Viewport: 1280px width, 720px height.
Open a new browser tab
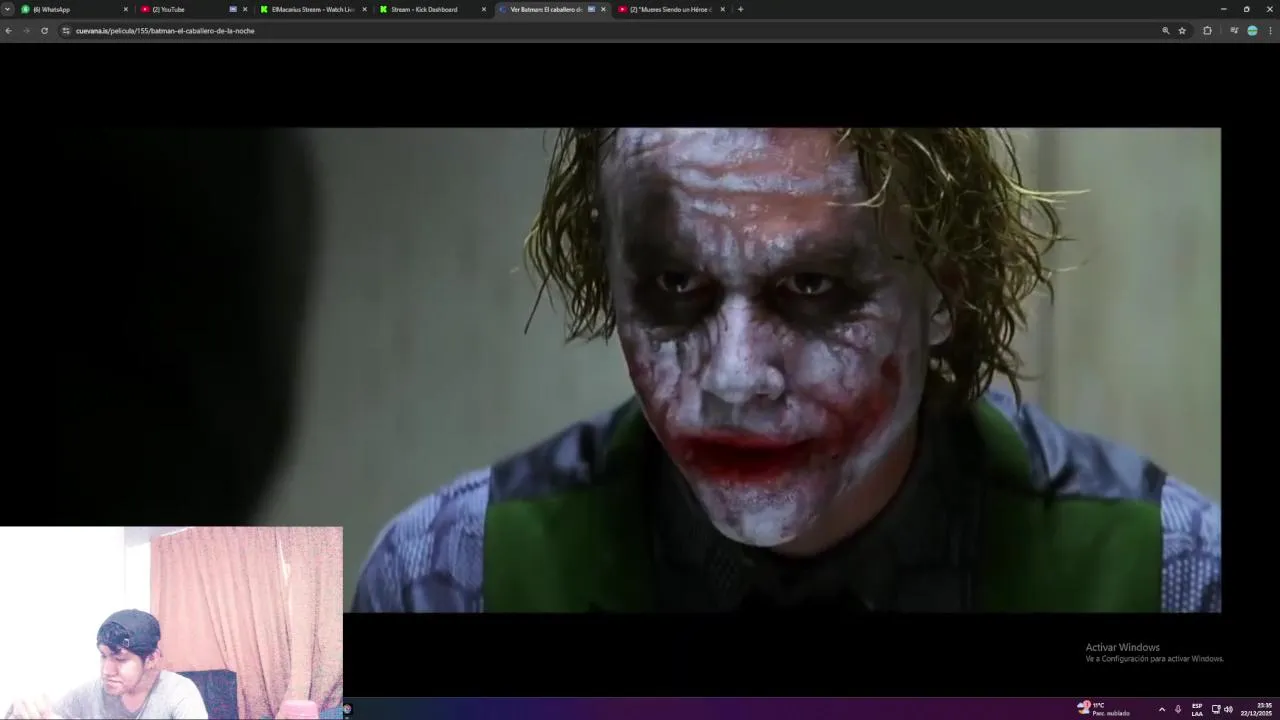(740, 9)
